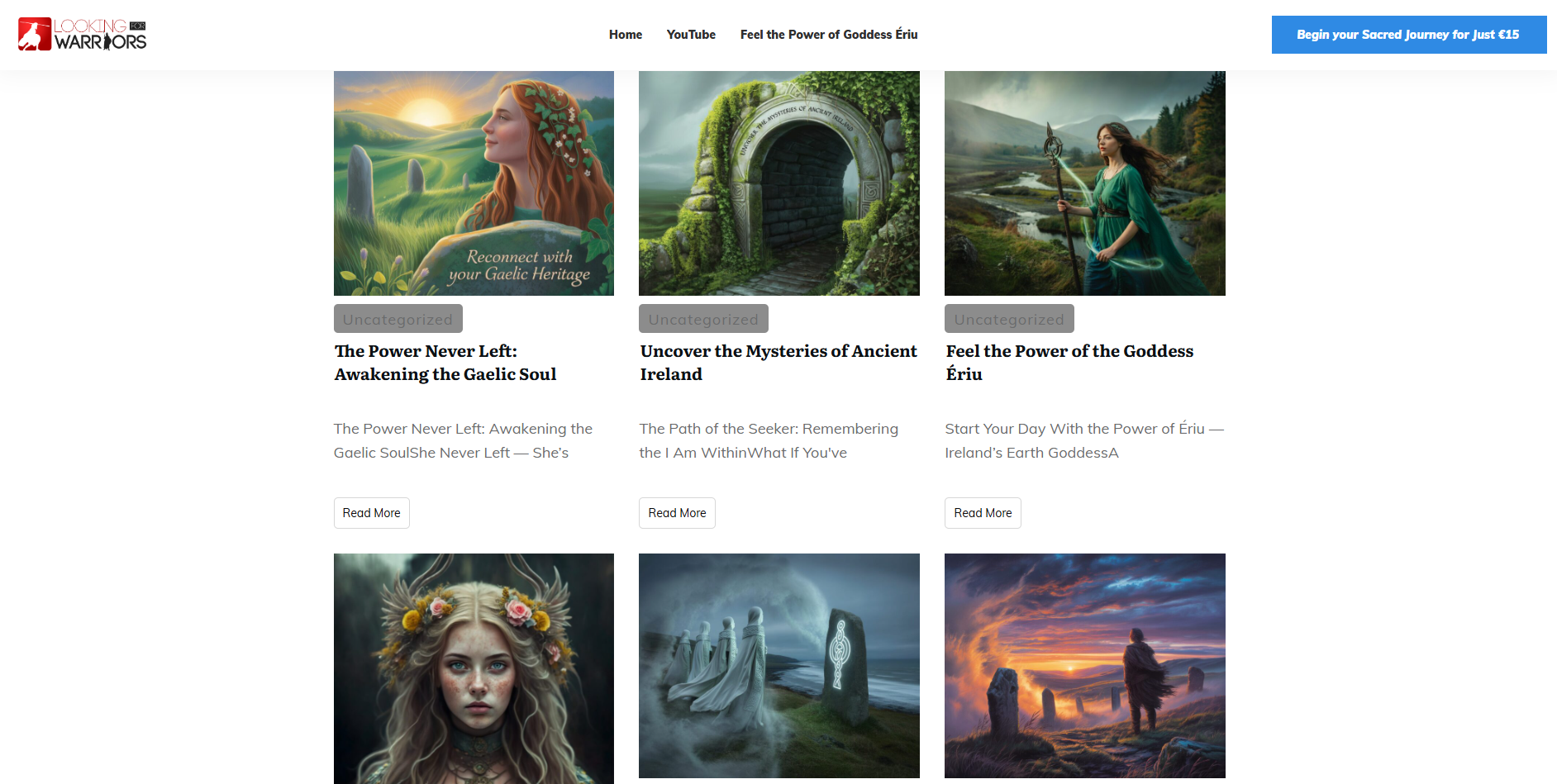Open the post titled The Power Never Left
1557x784 pixels.
tap(445, 362)
